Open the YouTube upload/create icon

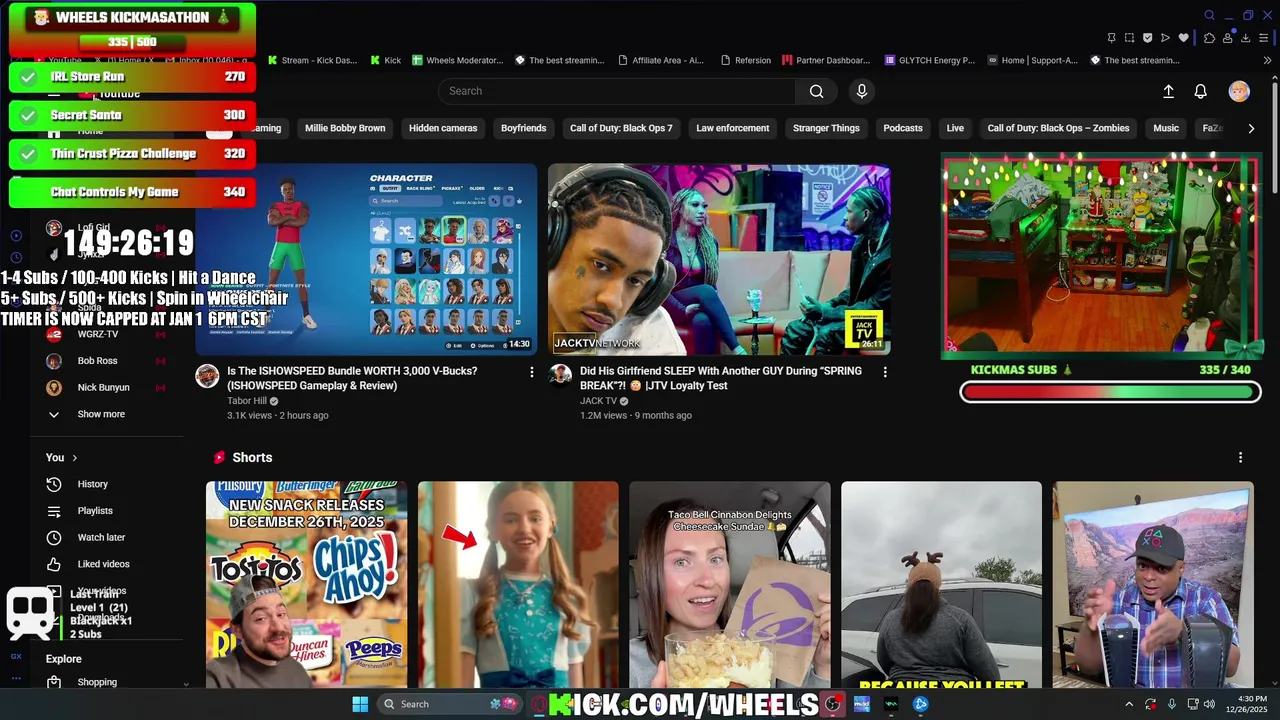[x=1168, y=91]
